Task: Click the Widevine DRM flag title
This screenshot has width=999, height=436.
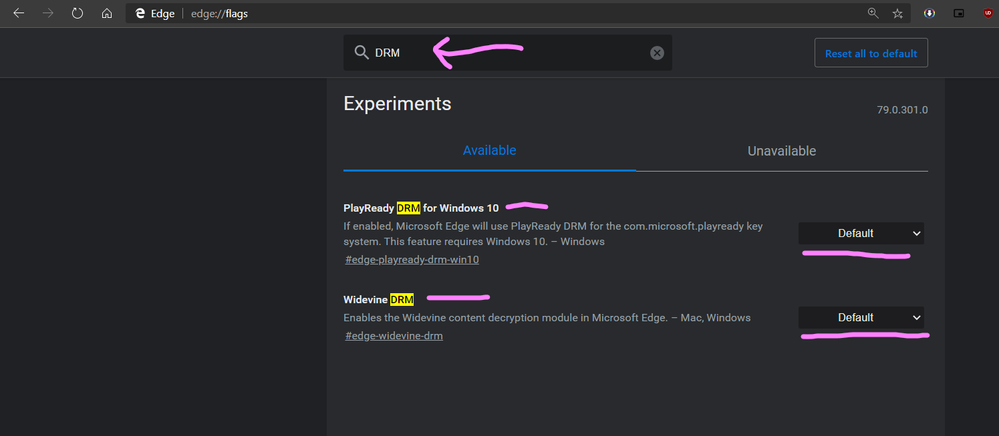Action: pyautogui.click(x=378, y=299)
